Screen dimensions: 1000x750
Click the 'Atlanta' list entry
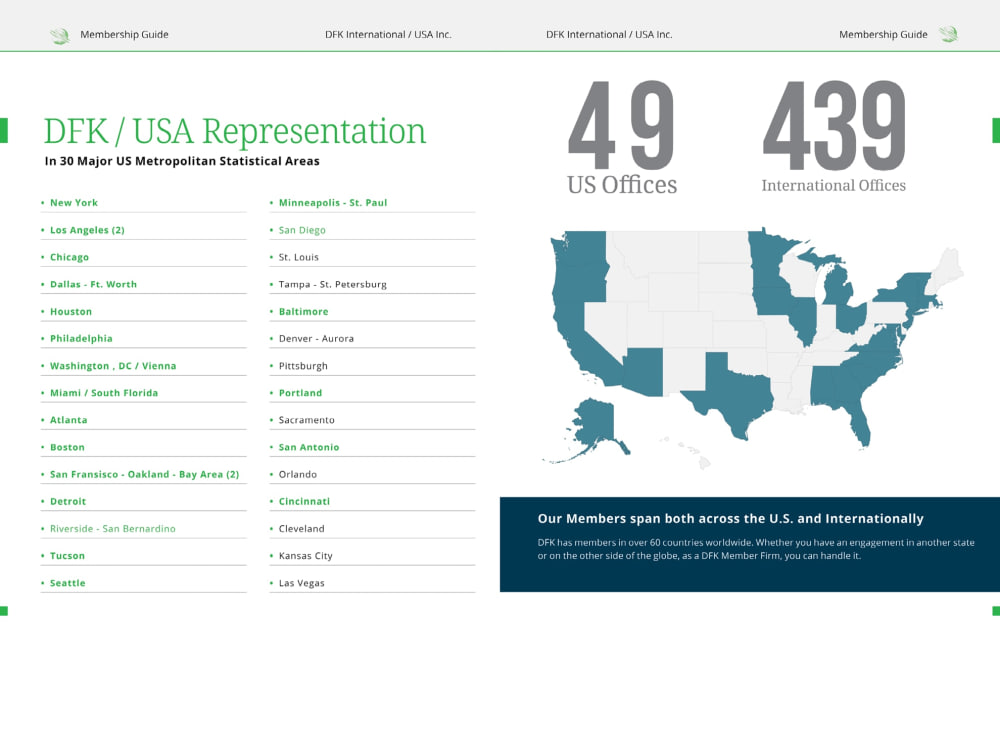pos(69,420)
